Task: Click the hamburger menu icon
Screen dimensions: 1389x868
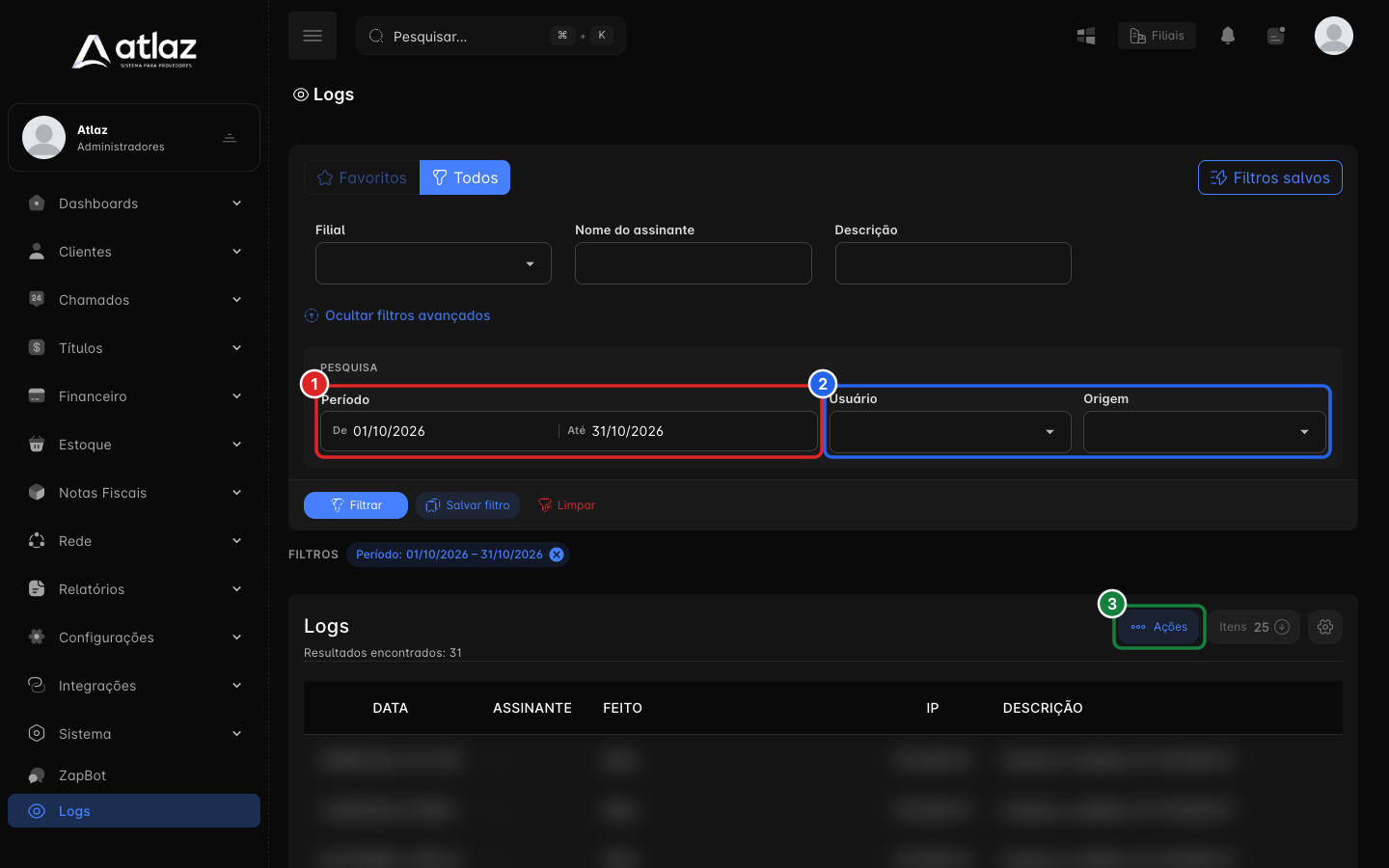Action: (313, 36)
